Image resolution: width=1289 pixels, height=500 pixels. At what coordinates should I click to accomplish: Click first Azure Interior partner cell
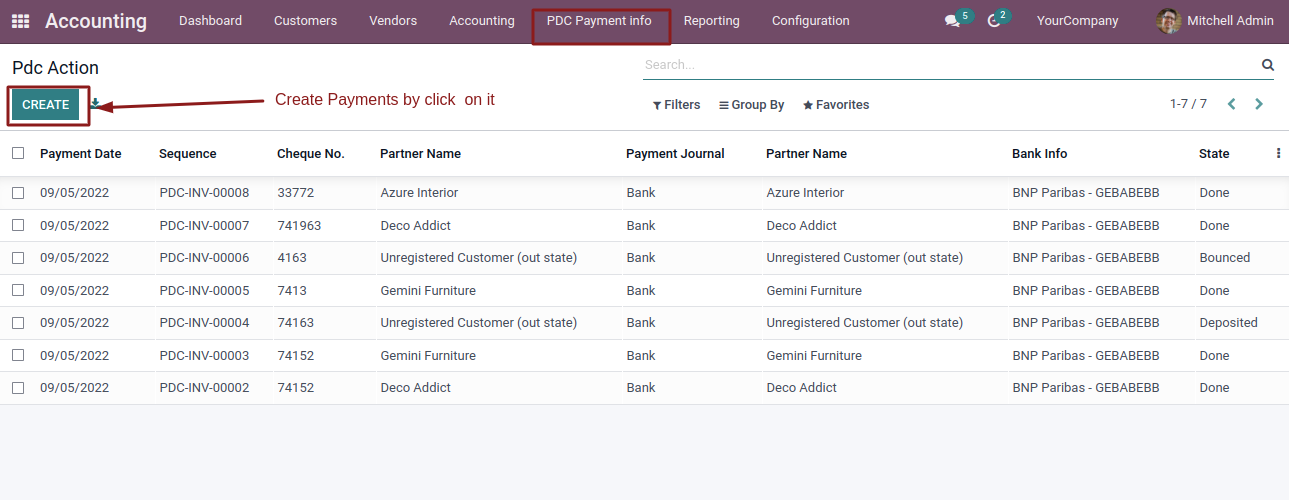[419, 193]
